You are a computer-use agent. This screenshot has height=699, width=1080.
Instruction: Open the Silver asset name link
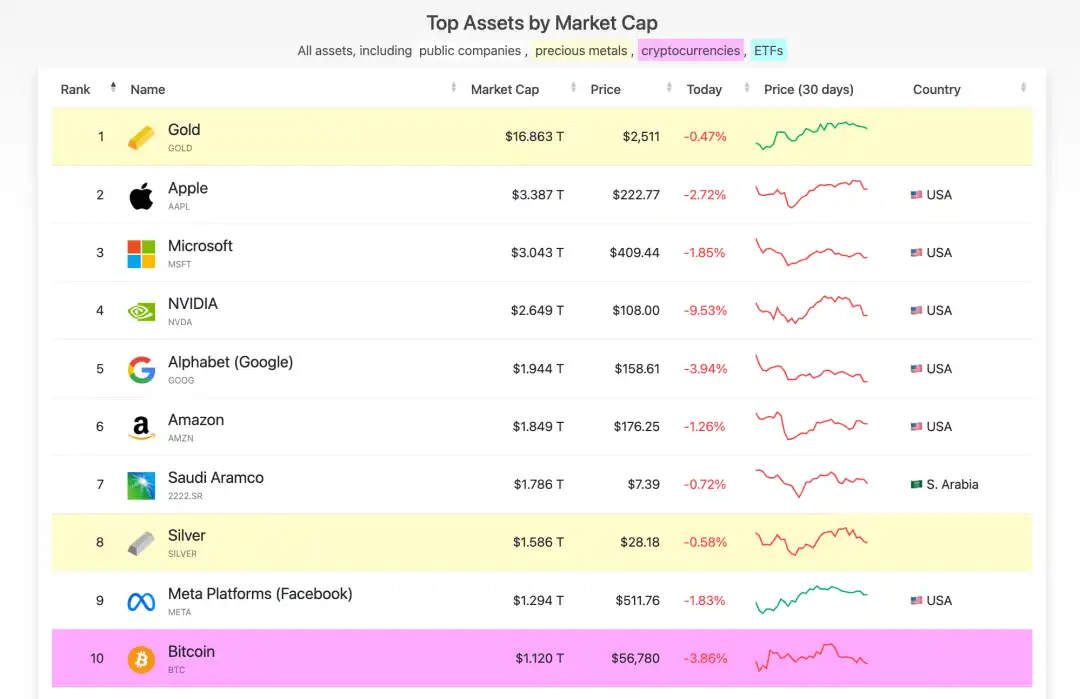[x=187, y=536]
